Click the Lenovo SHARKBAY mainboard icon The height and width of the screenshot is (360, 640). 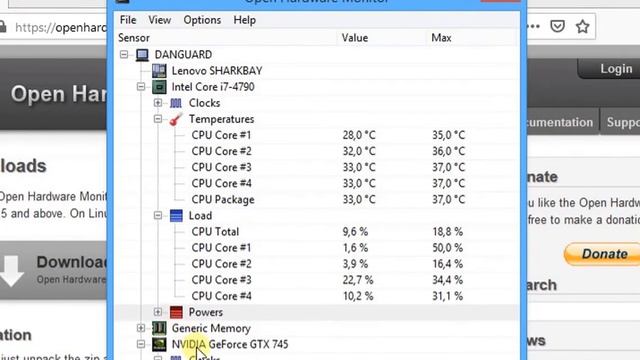click(159, 71)
